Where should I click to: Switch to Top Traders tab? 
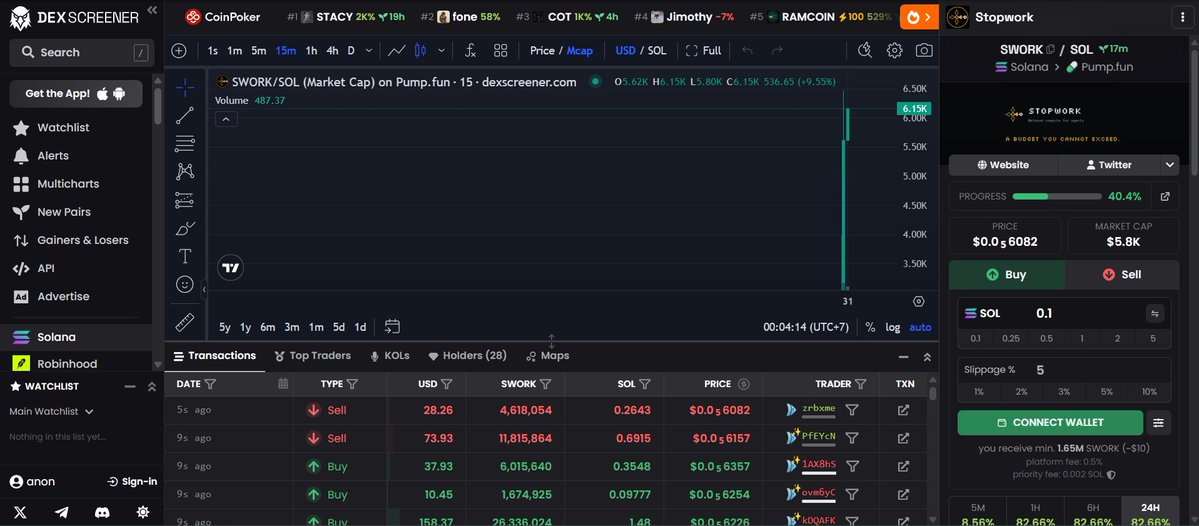click(x=312, y=356)
